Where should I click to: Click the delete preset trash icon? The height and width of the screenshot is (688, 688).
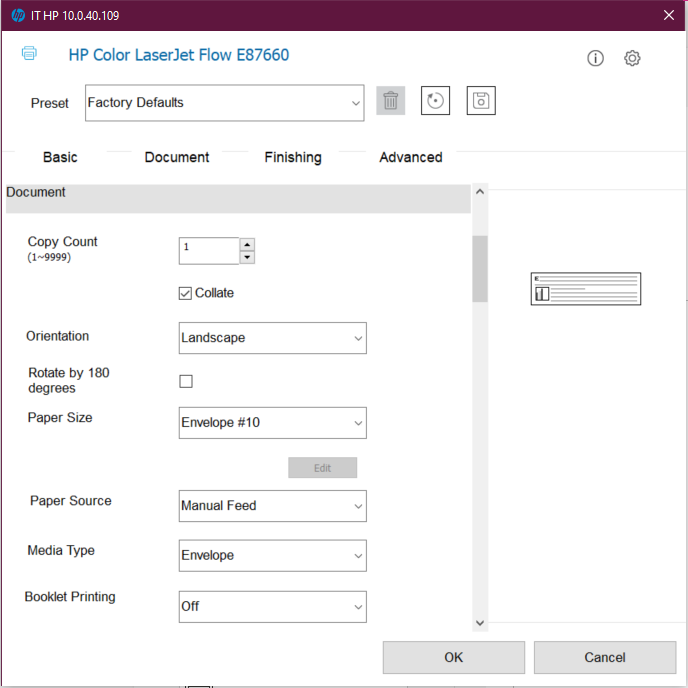pyautogui.click(x=391, y=100)
